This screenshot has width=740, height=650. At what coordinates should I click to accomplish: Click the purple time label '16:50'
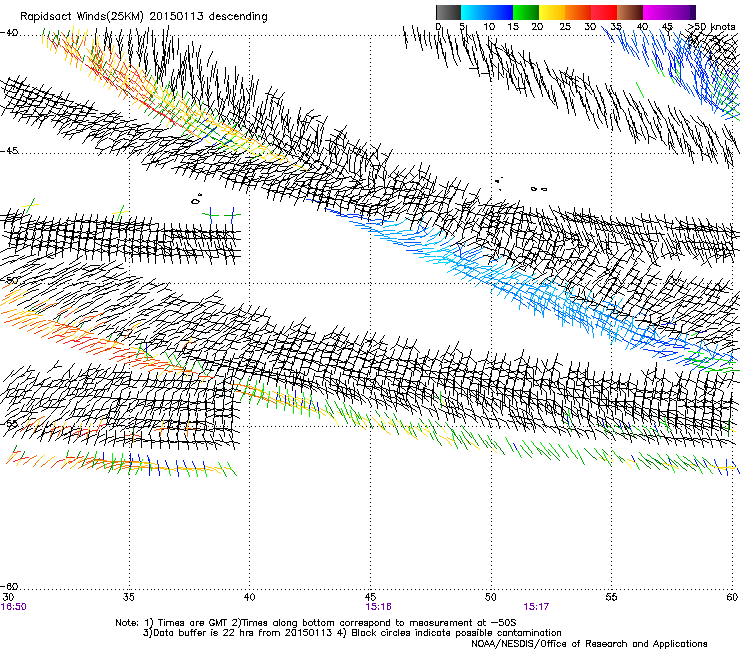[x=14, y=607]
